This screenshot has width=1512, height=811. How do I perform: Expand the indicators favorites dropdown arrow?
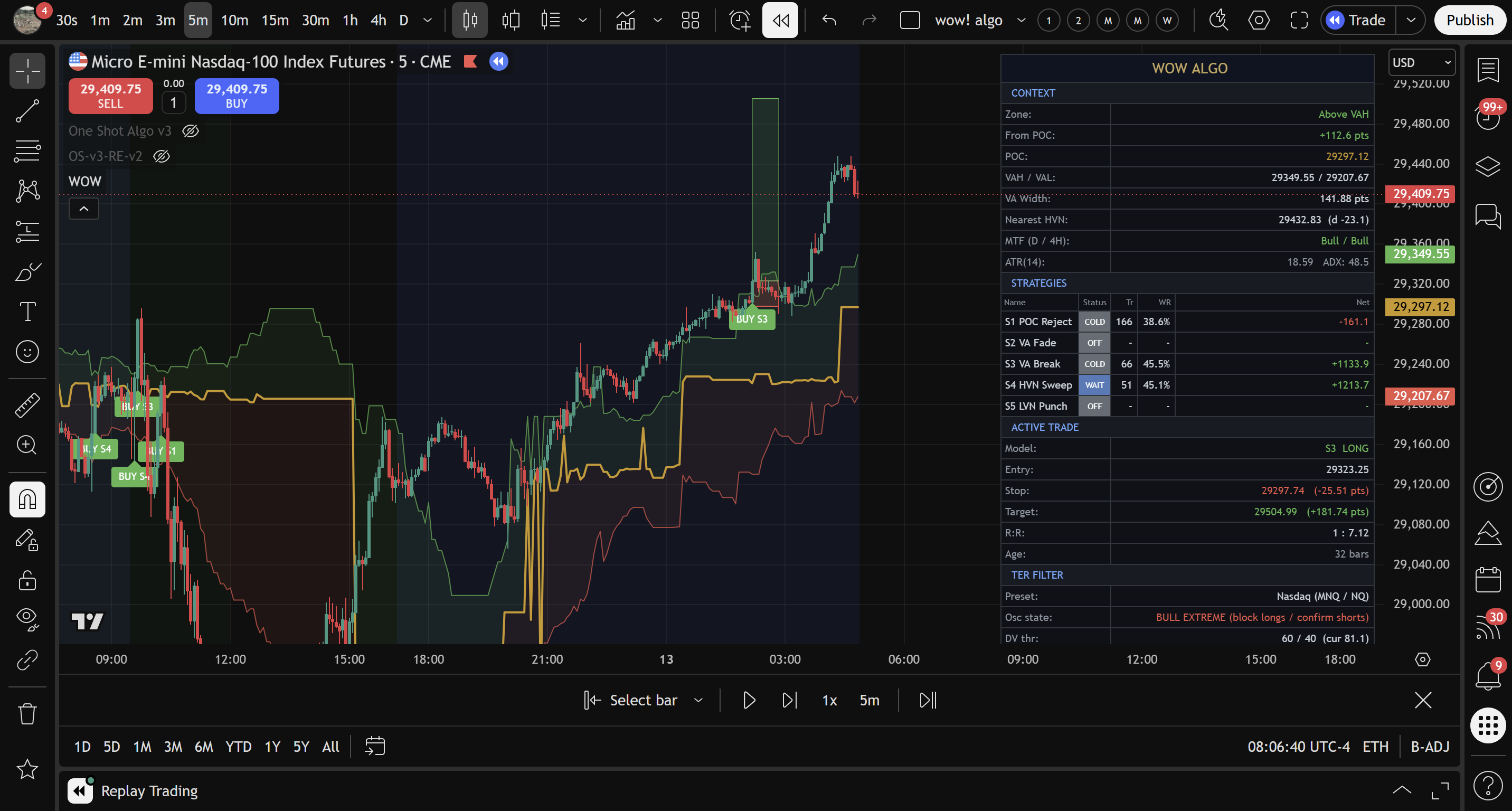tap(657, 20)
